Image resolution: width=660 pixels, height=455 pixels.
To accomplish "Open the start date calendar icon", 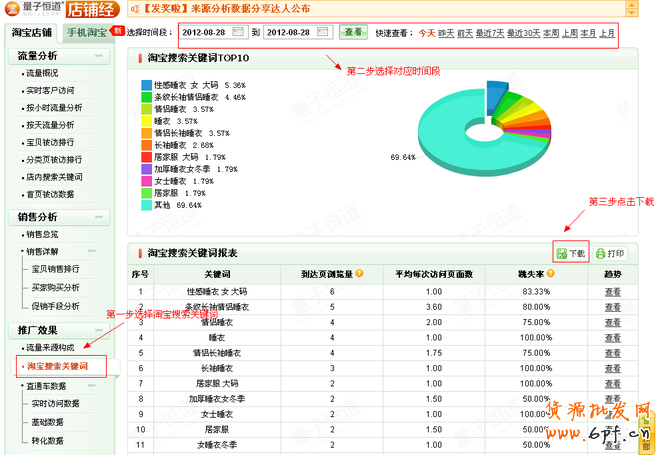I will pyautogui.click(x=238, y=32).
